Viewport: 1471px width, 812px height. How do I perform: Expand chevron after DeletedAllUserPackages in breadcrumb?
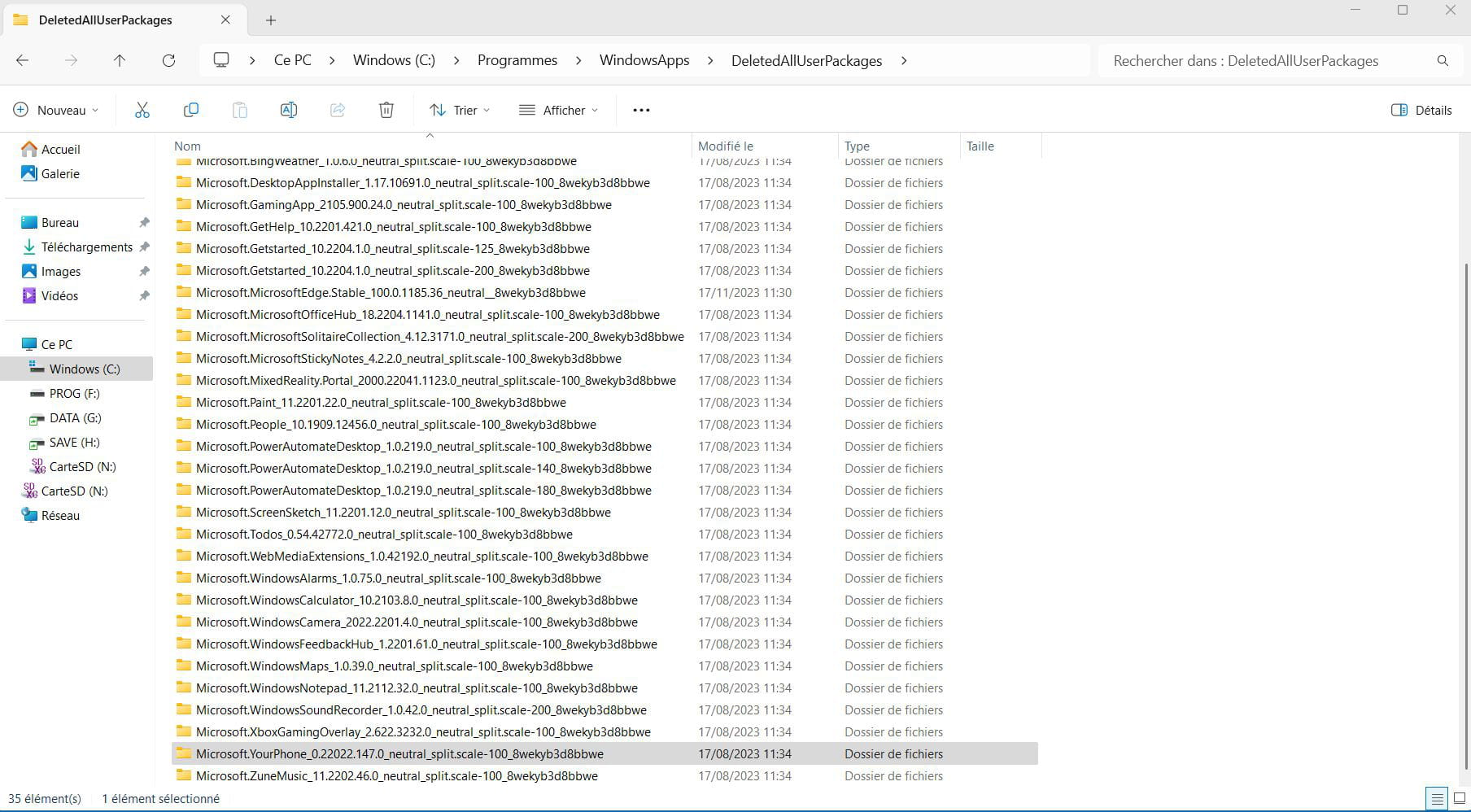pyautogui.click(x=903, y=60)
